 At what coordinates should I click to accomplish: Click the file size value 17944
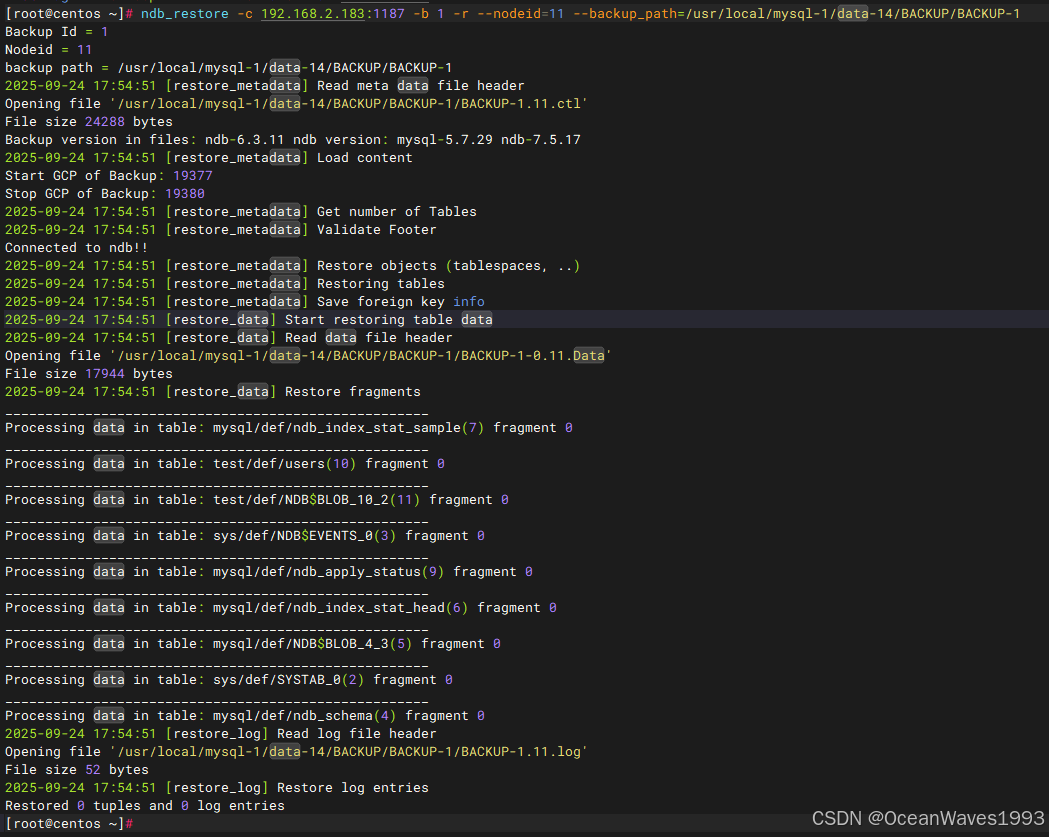tap(104, 374)
